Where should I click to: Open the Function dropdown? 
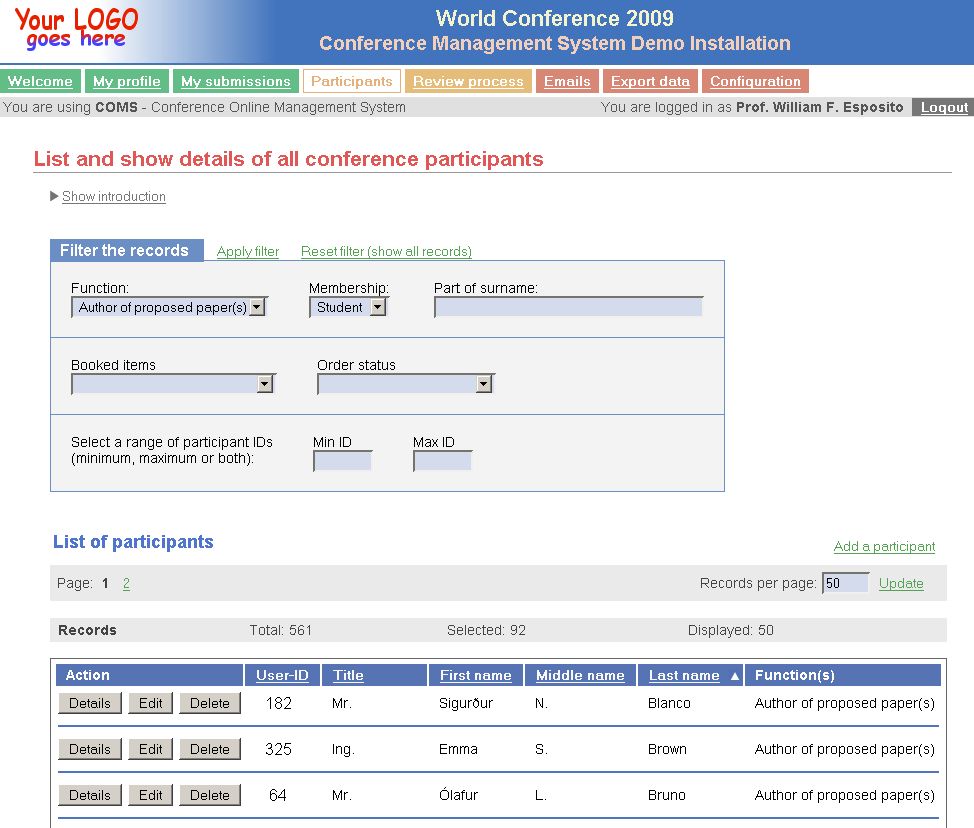pyautogui.click(x=169, y=307)
